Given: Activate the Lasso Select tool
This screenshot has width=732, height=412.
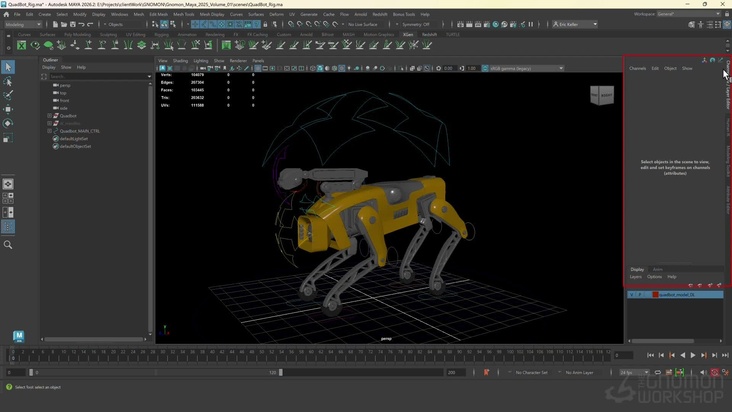Looking at the screenshot, I should coord(8,81).
